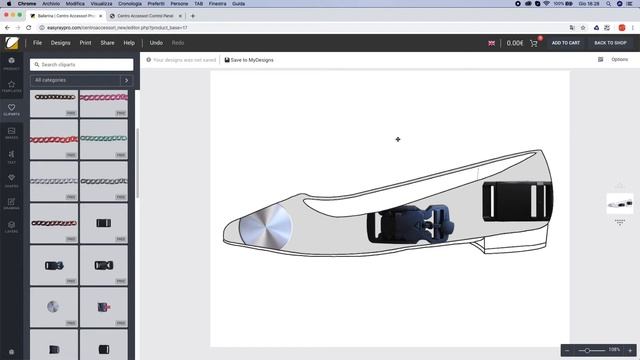Click the Undo button
This screenshot has height=360, width=640.
[x=156, y=43]
